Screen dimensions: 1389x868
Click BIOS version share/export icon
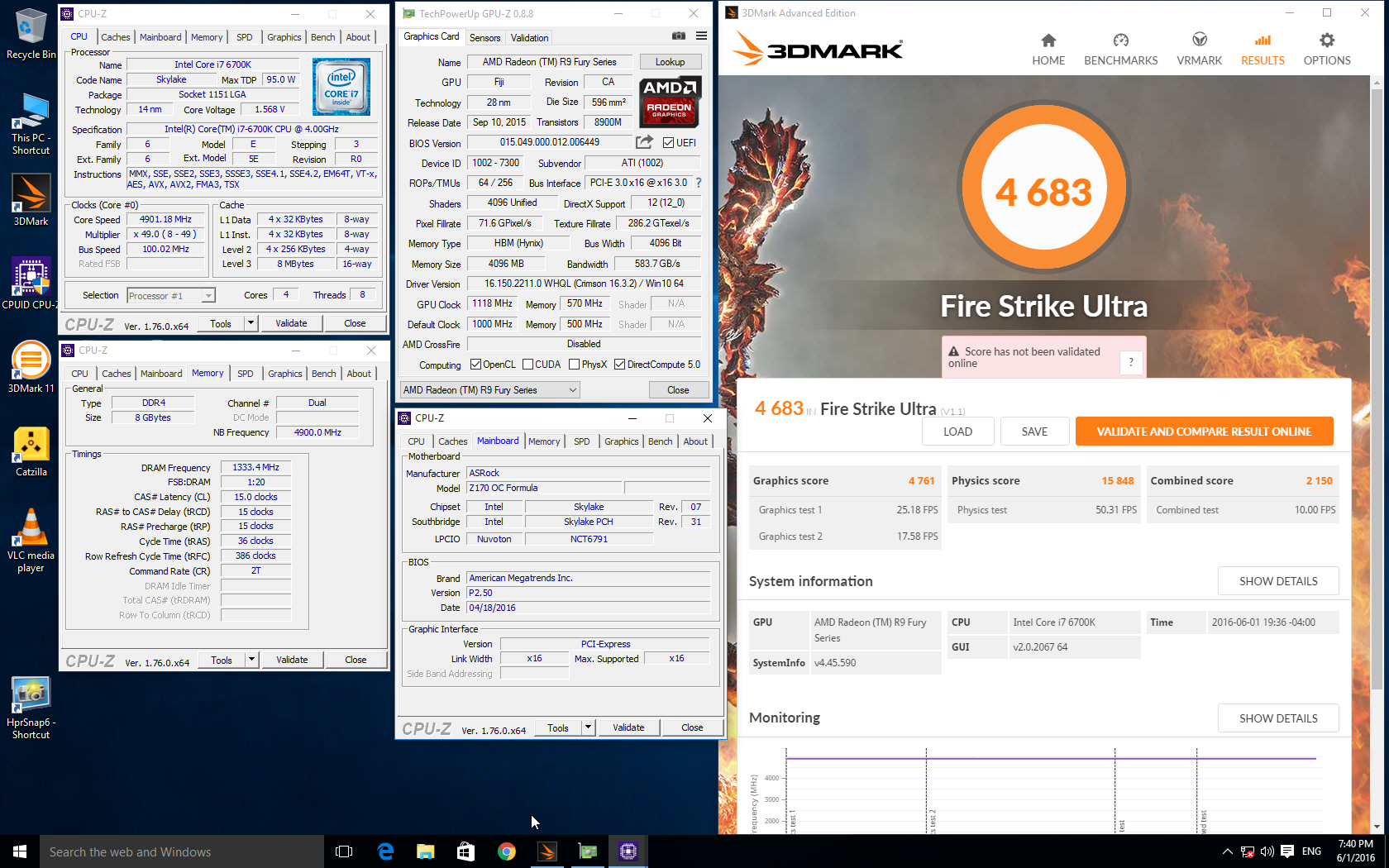point(644,142)
